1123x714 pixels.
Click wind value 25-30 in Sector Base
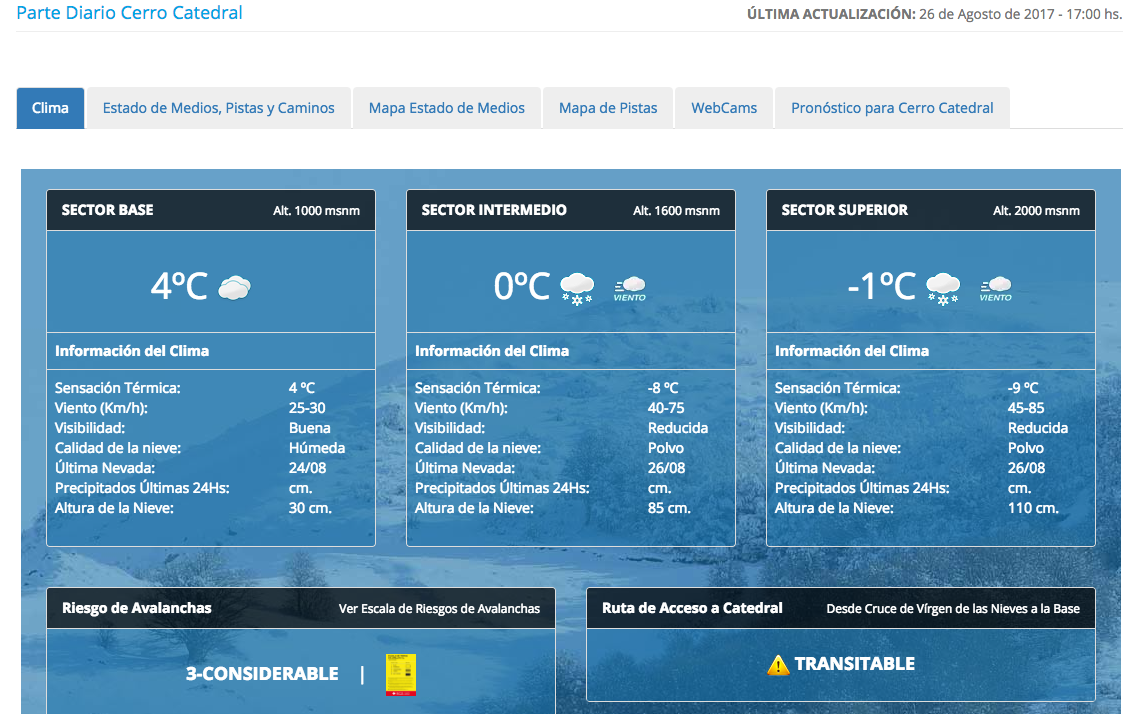pos(307,408)
